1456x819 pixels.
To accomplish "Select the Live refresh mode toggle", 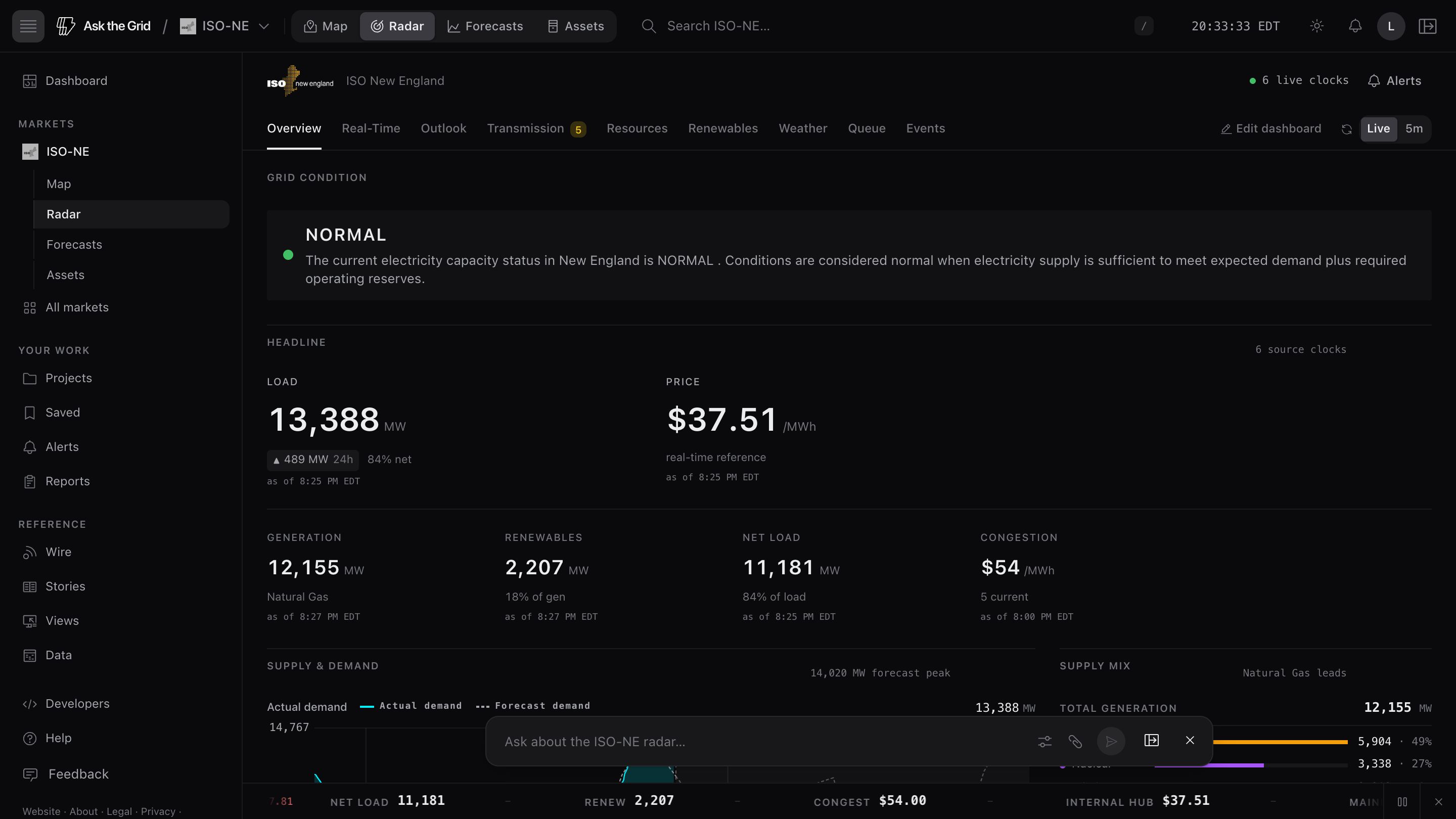I will click(1378, 129).
